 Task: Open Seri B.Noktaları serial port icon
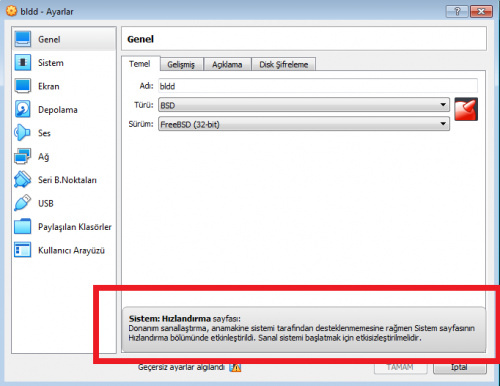[x=23, y=179]
